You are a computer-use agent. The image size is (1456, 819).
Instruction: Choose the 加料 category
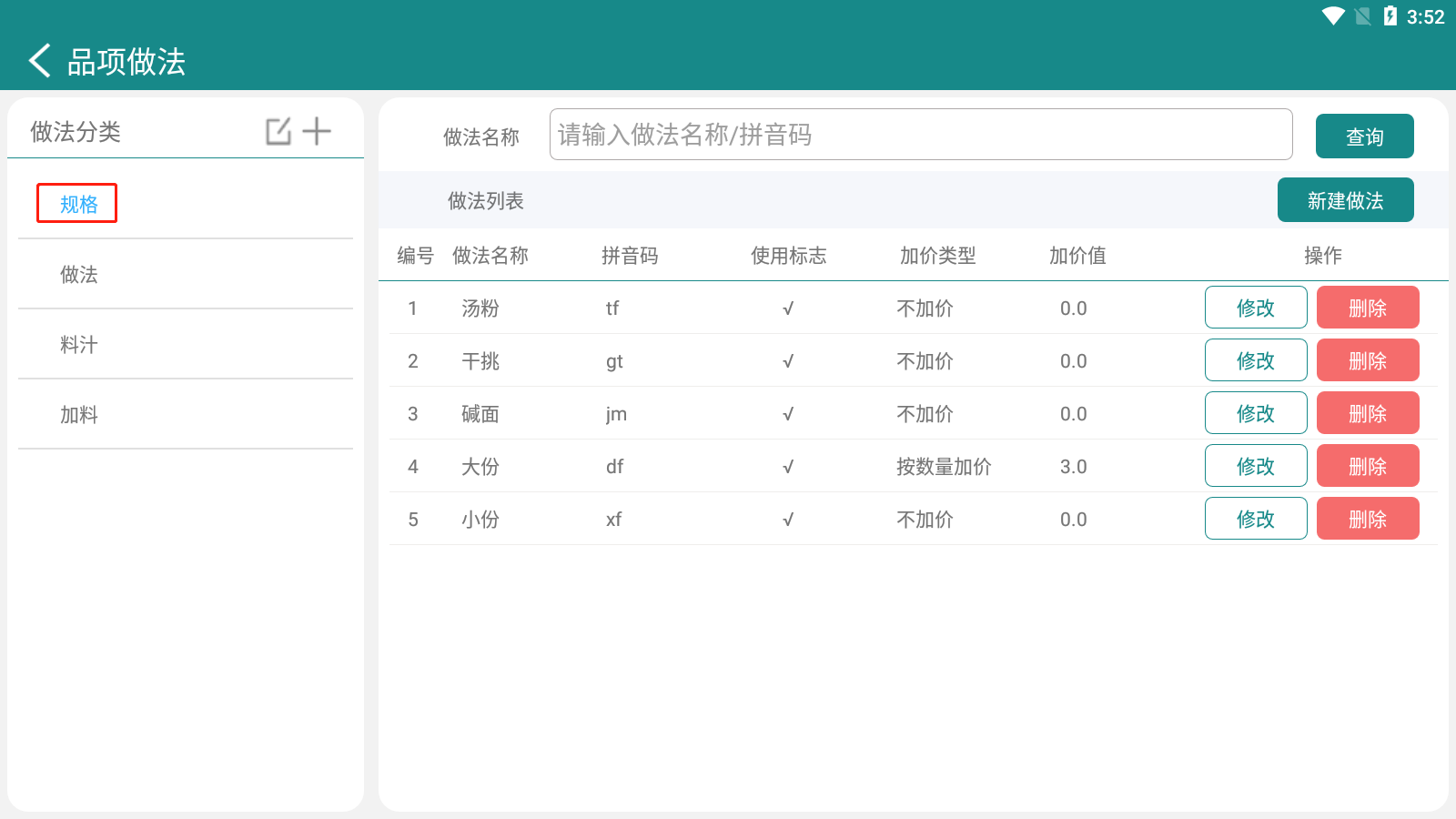coord(79,415)
